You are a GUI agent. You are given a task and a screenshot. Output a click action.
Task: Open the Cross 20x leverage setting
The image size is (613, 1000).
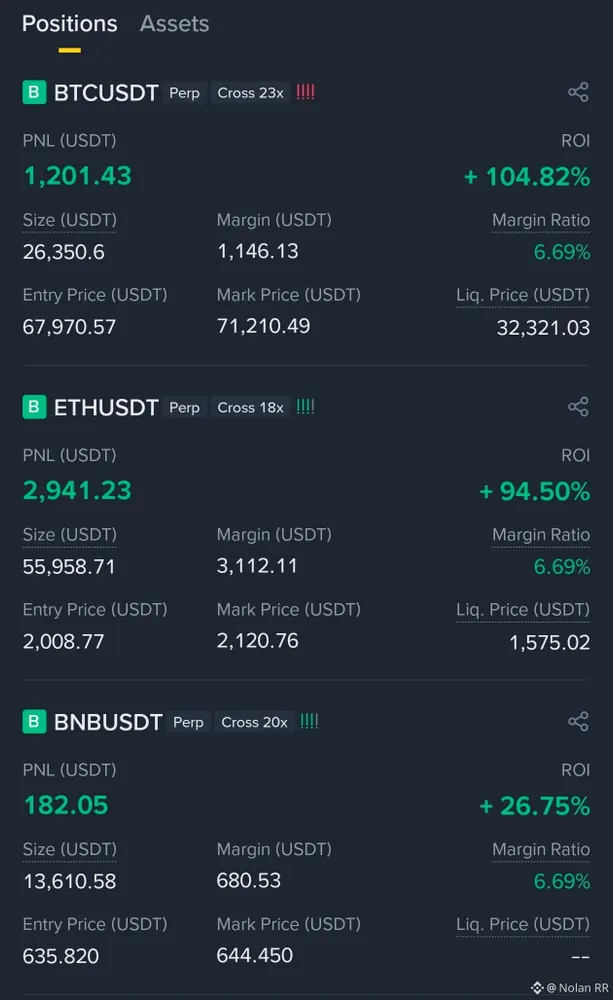point(254,722)
